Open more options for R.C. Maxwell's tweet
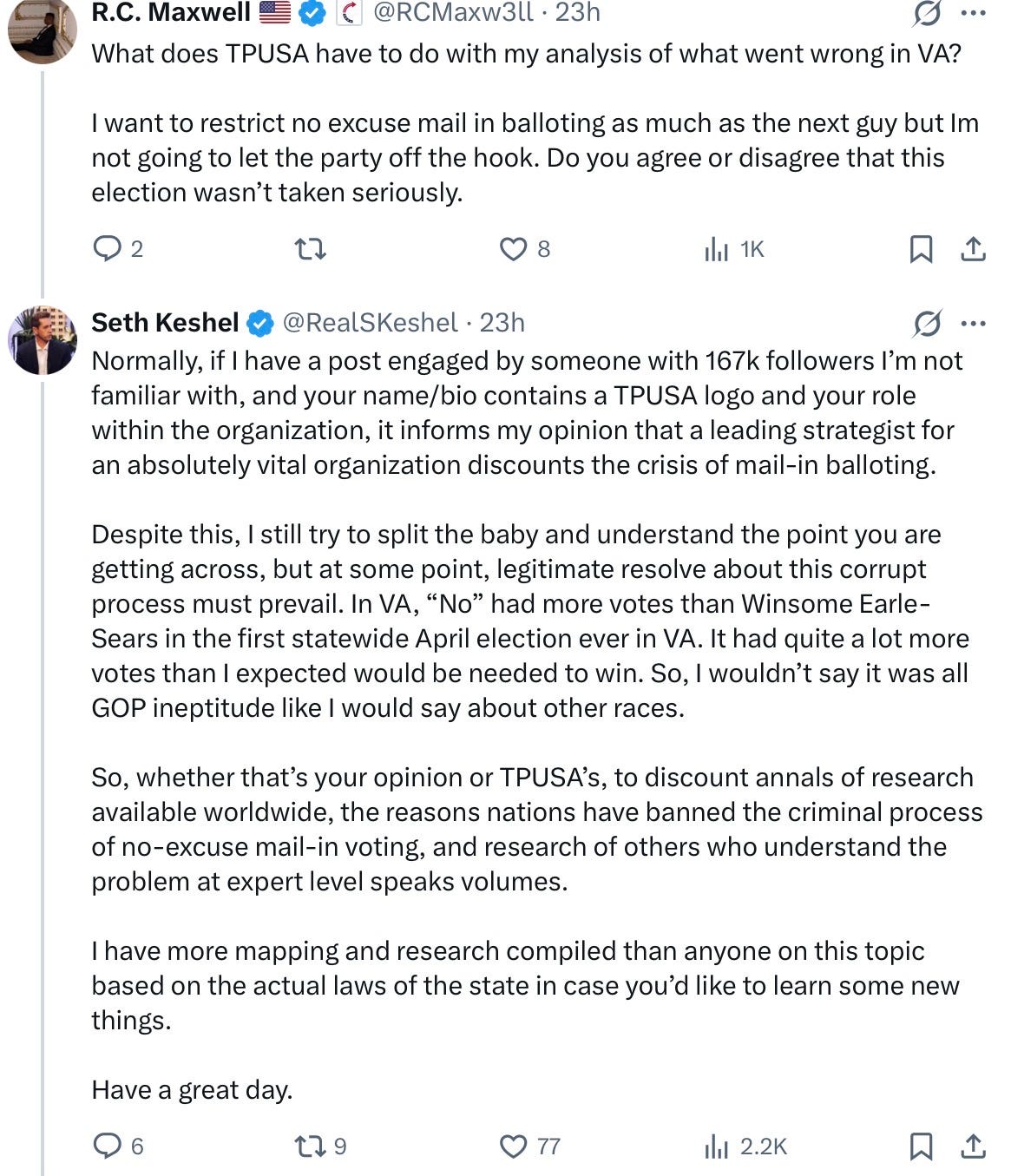The image size is (1011, 1176). pos(974,13)
